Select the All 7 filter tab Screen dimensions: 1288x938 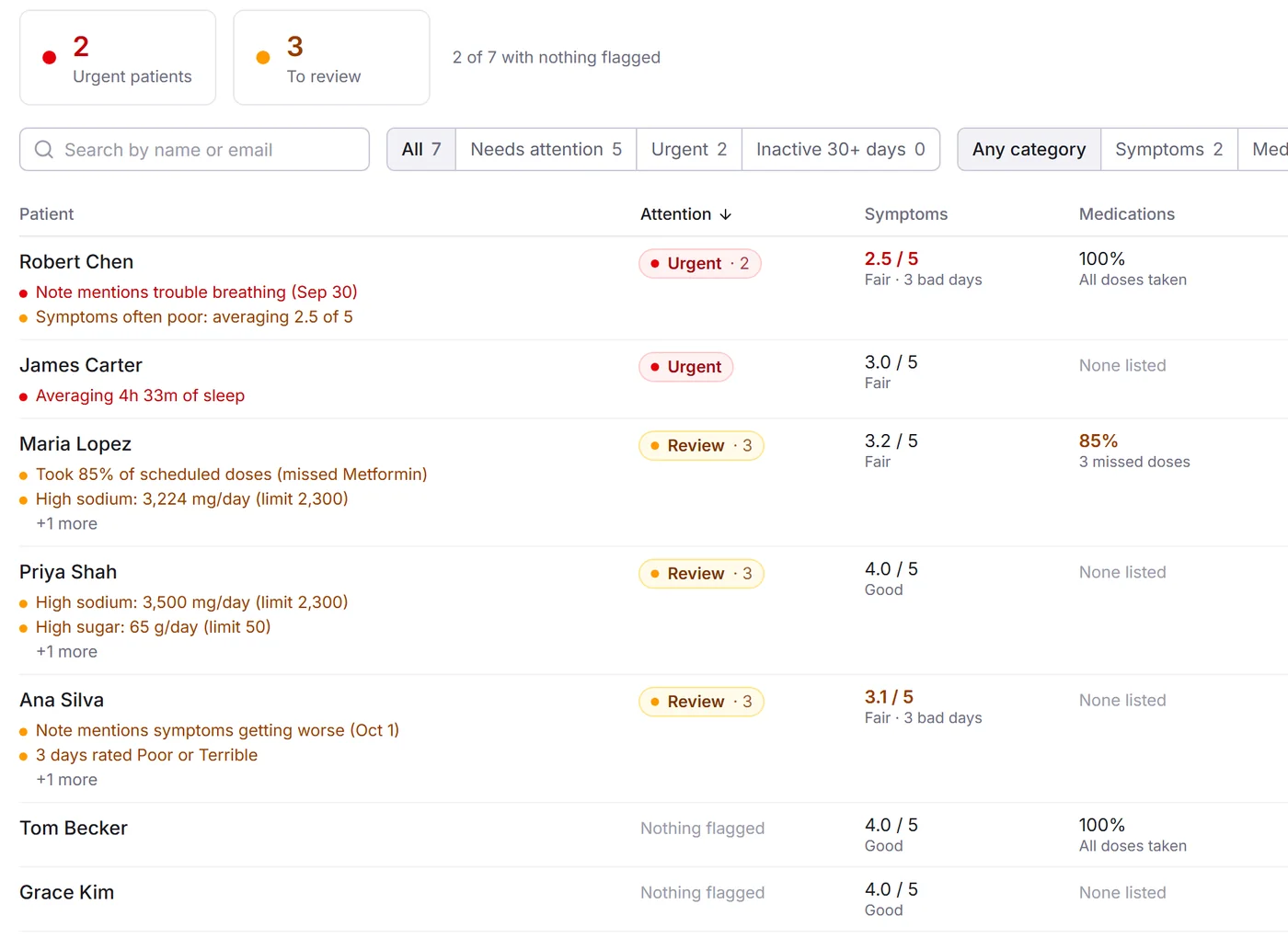point(421,149)
